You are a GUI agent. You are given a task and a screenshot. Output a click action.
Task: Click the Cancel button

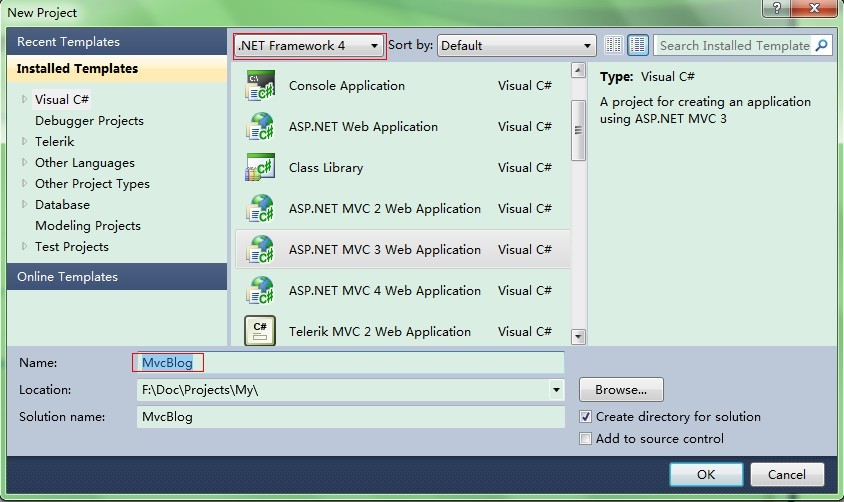coord(787,475)
